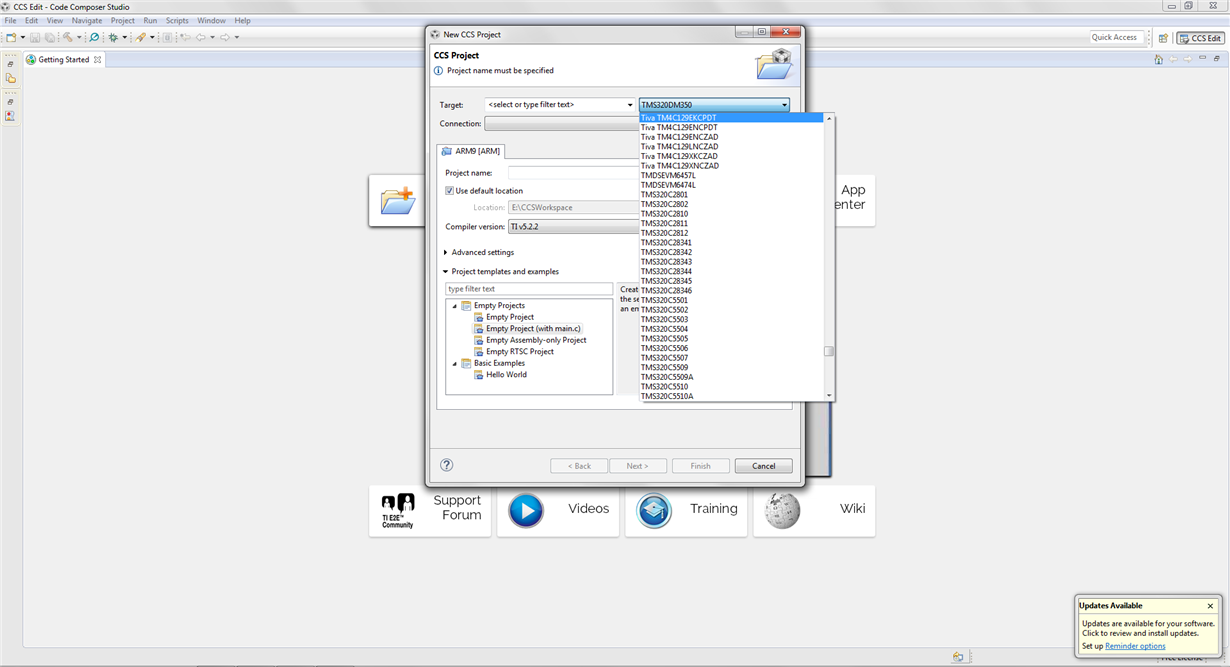Screen dimensions: 1230x667
Task: Click the device list scroll-down arrow
Action: point(829,396)
